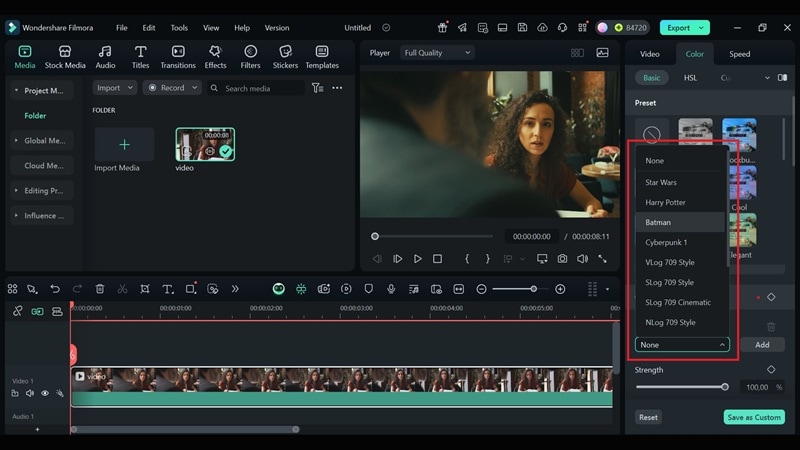This screenshot has height=450, width=800.
Task: Click the player volume speaker icon
Action: click(x=582, y=259)
